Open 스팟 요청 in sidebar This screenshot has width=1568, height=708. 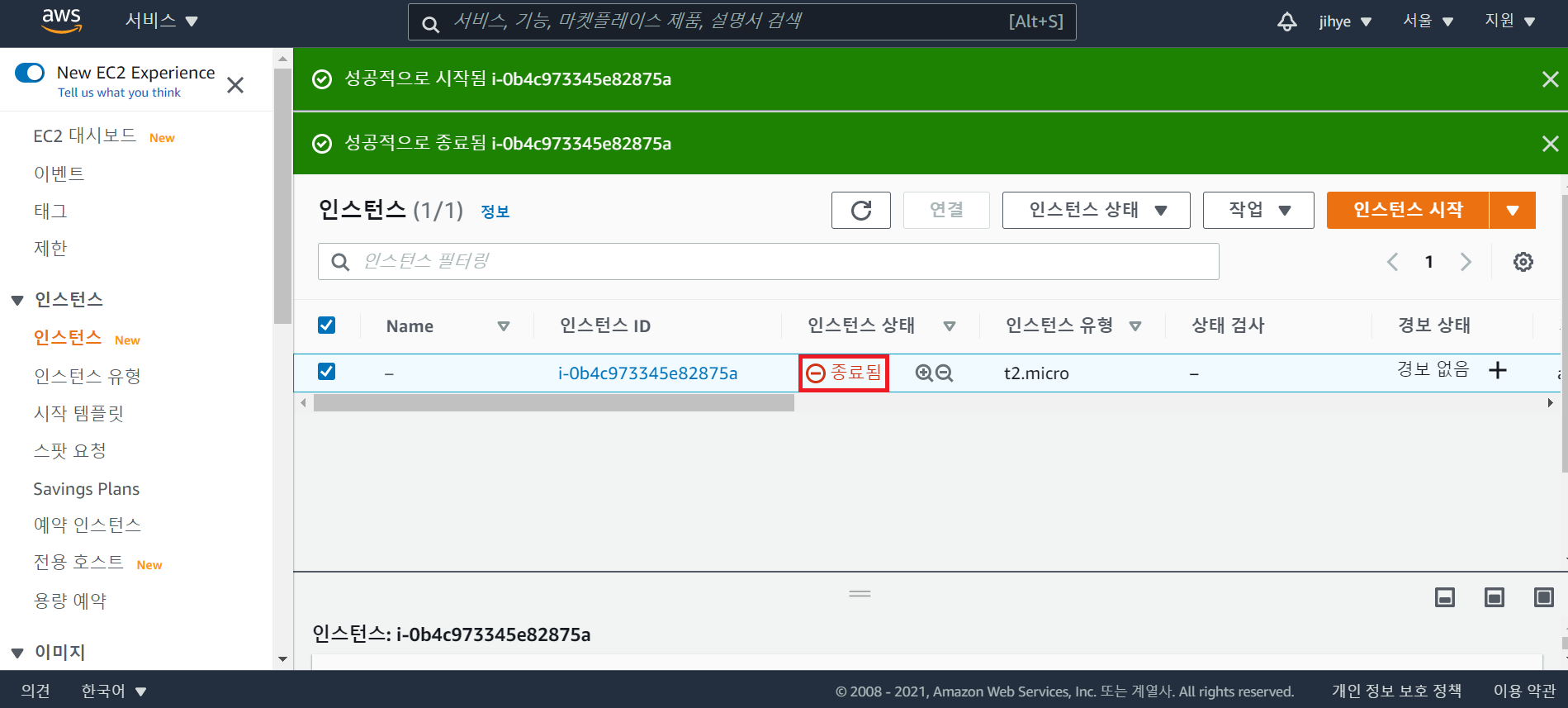pyautogui.click(x=69, y=450)
